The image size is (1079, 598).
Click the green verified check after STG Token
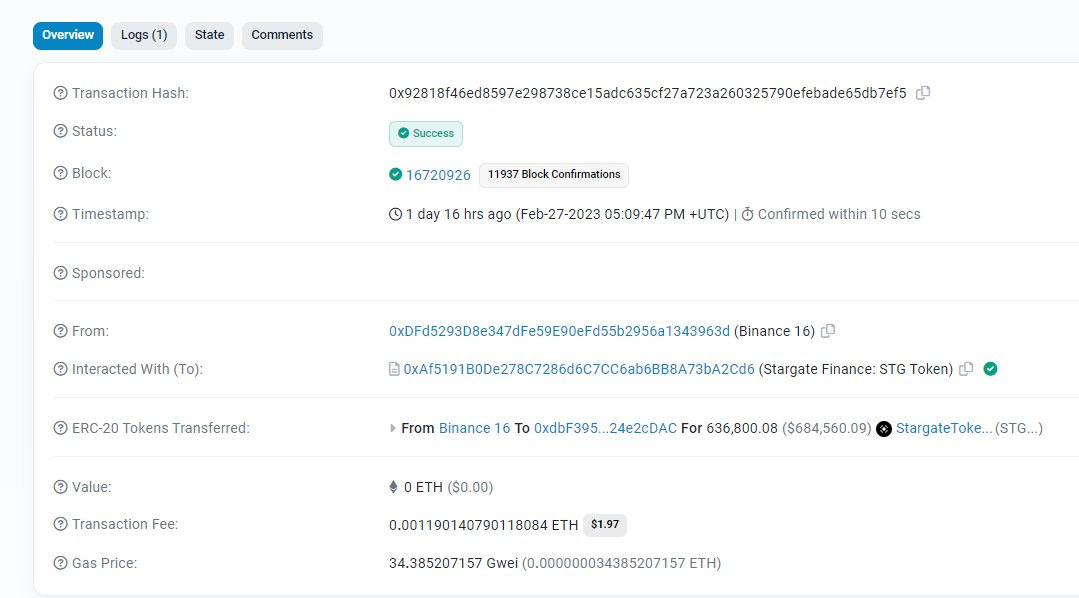990,369
